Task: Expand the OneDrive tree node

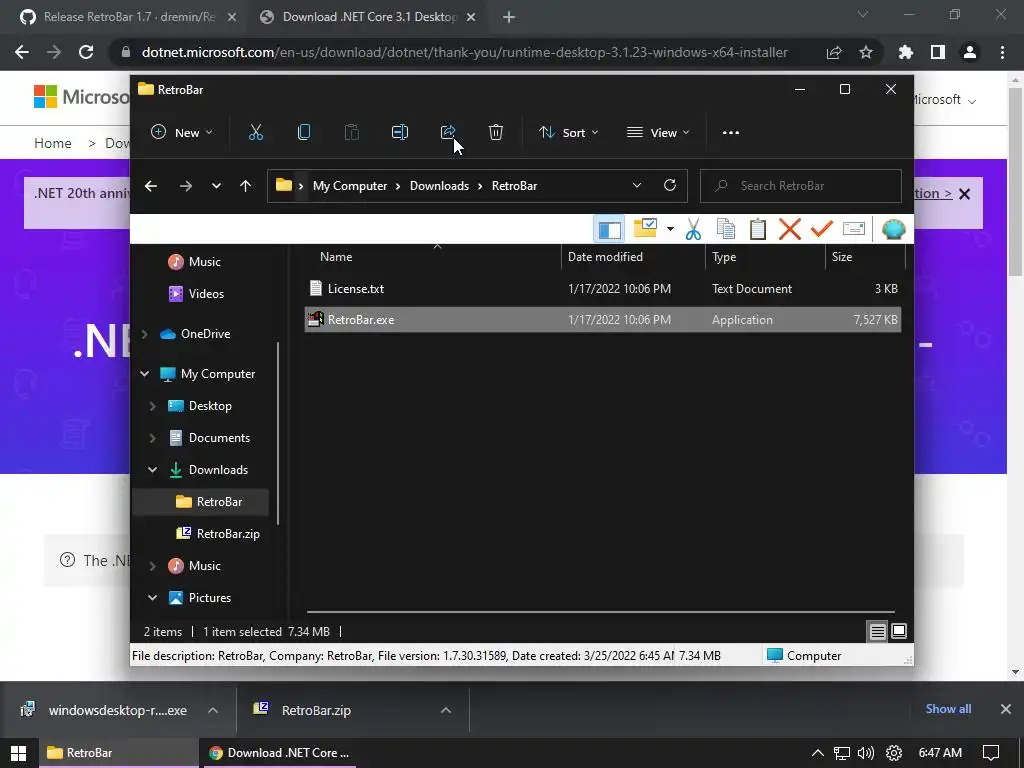Action: tap(144, 334)
